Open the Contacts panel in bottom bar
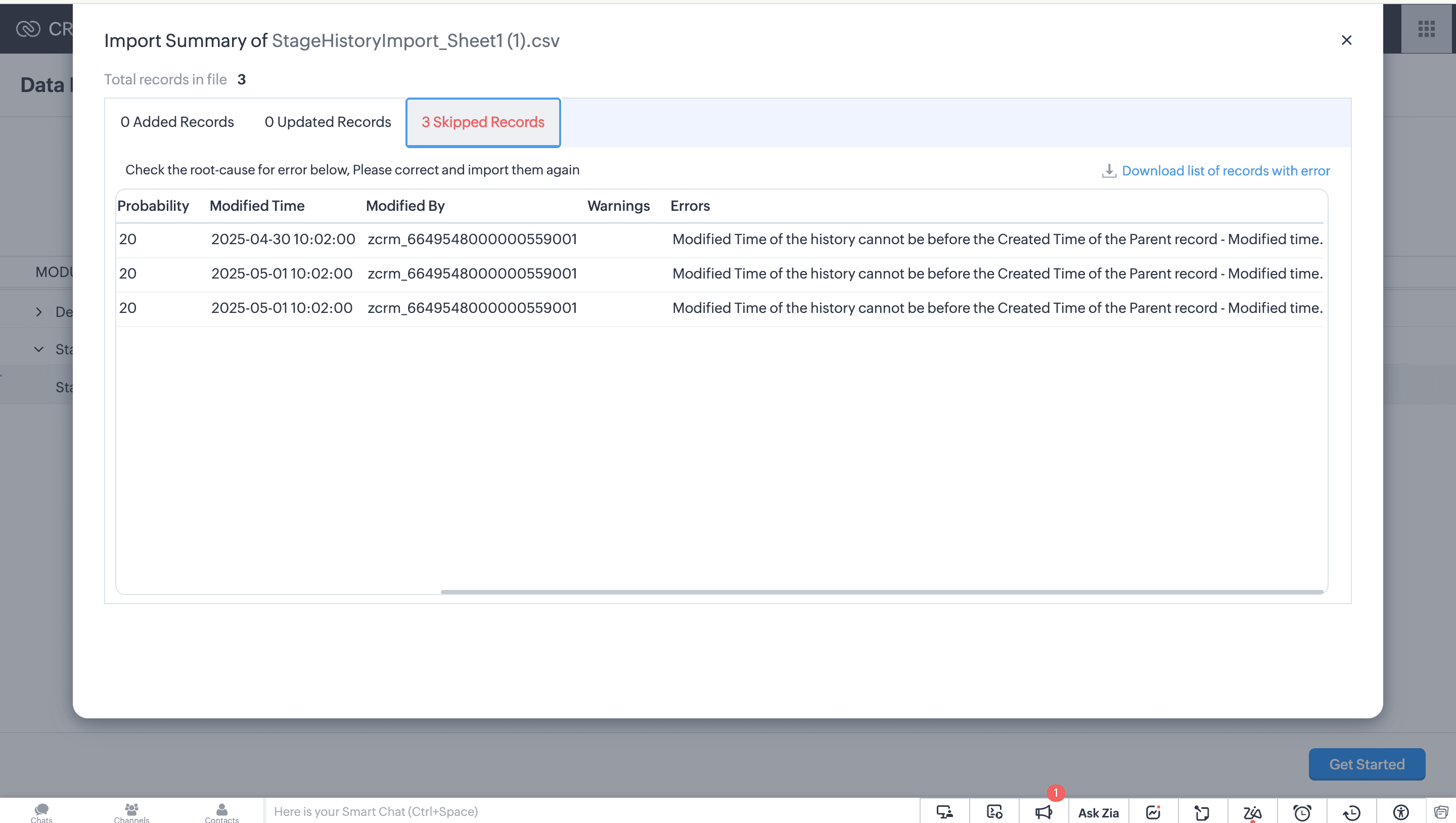The width and height of the screenshot is (1456, 823). pyautogui.click(x=221, y=812)
